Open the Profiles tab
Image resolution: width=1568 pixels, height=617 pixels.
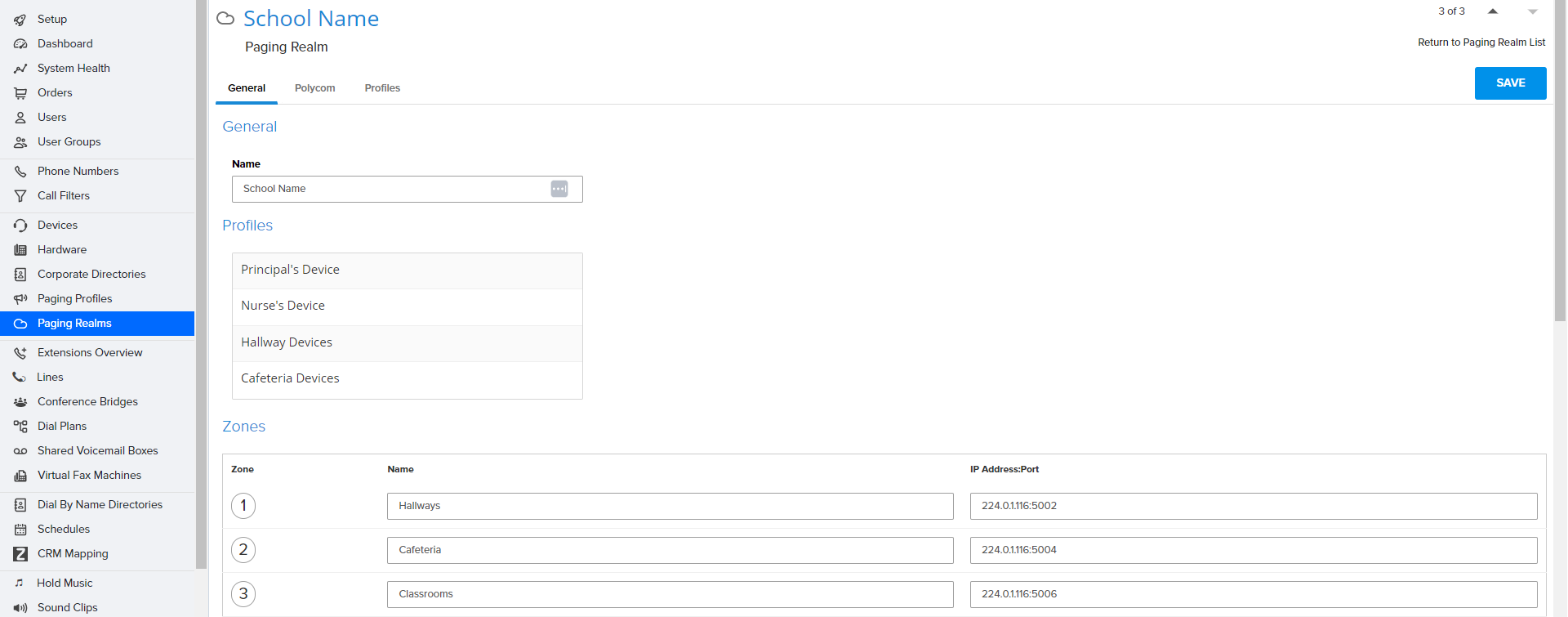[382, 87]
